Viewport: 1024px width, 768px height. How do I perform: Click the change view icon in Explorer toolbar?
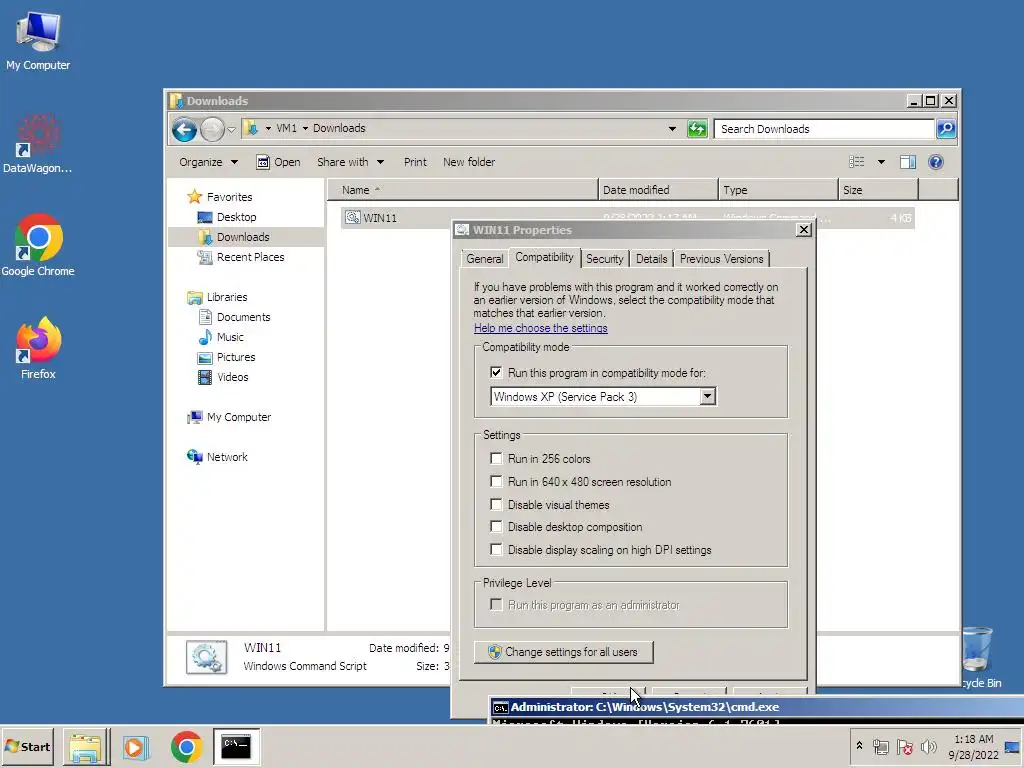pyautogui.click(x=857, y=162)
